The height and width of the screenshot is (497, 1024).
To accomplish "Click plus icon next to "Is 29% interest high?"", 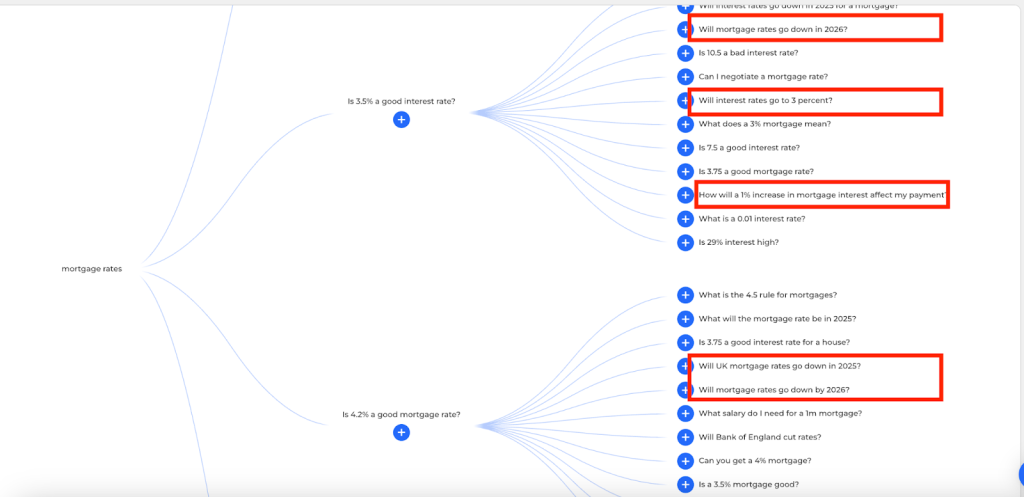I will (x=685, y=242).
